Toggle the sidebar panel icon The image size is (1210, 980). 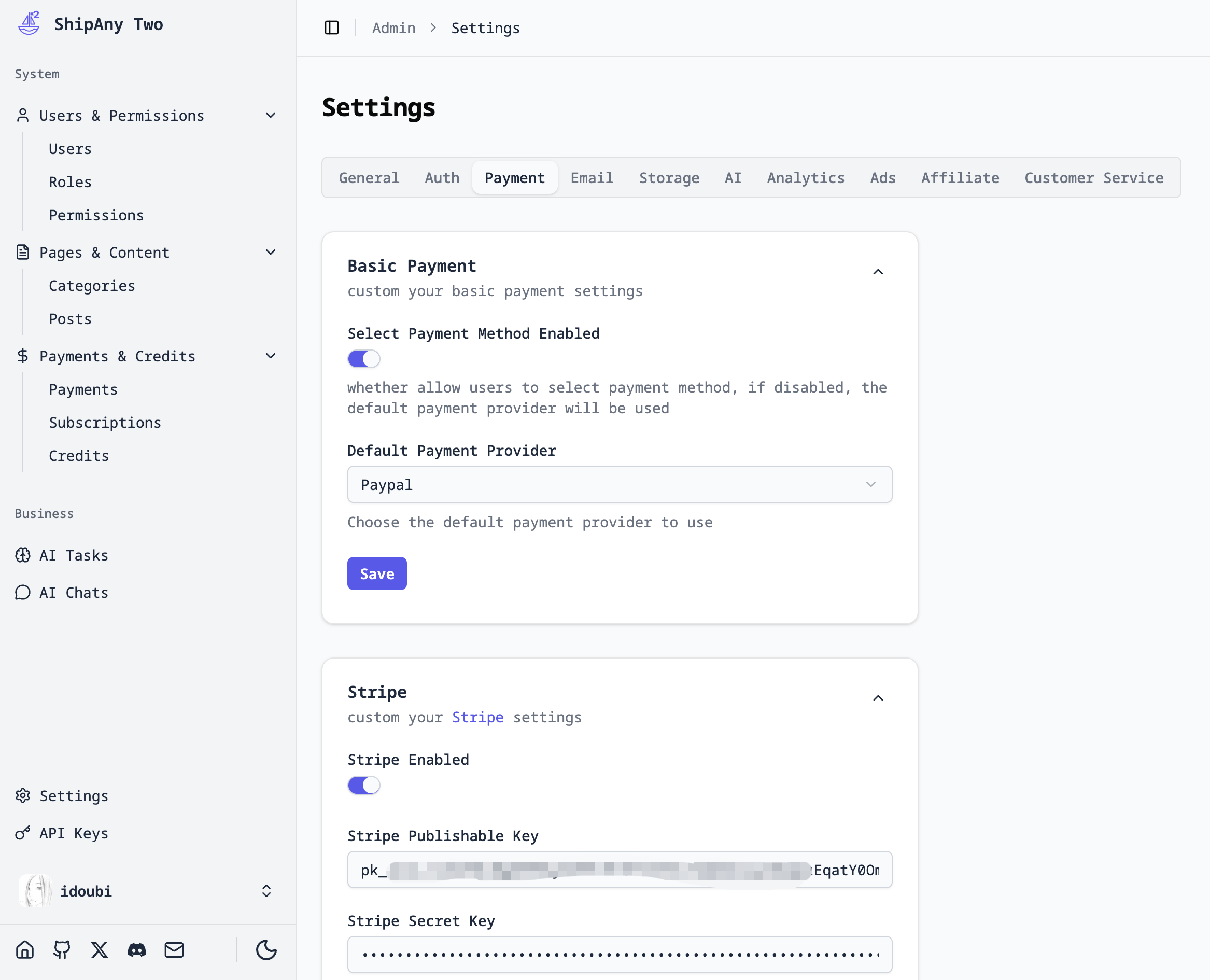click(331, 27)
